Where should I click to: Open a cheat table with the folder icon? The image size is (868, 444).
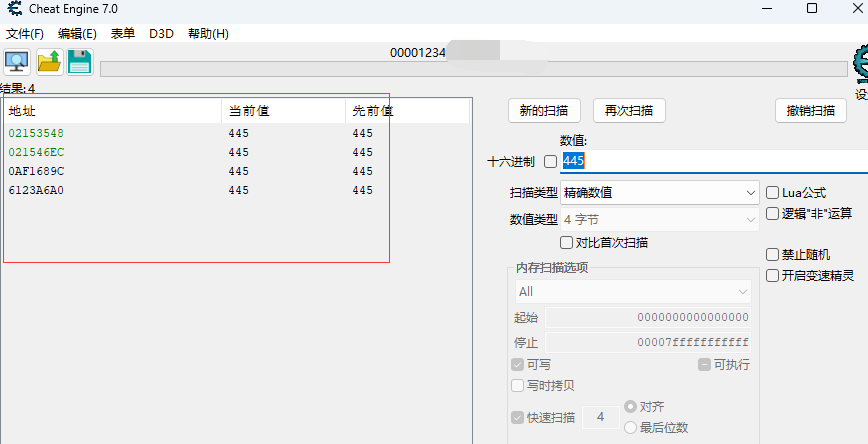click(x=50, y=61)
